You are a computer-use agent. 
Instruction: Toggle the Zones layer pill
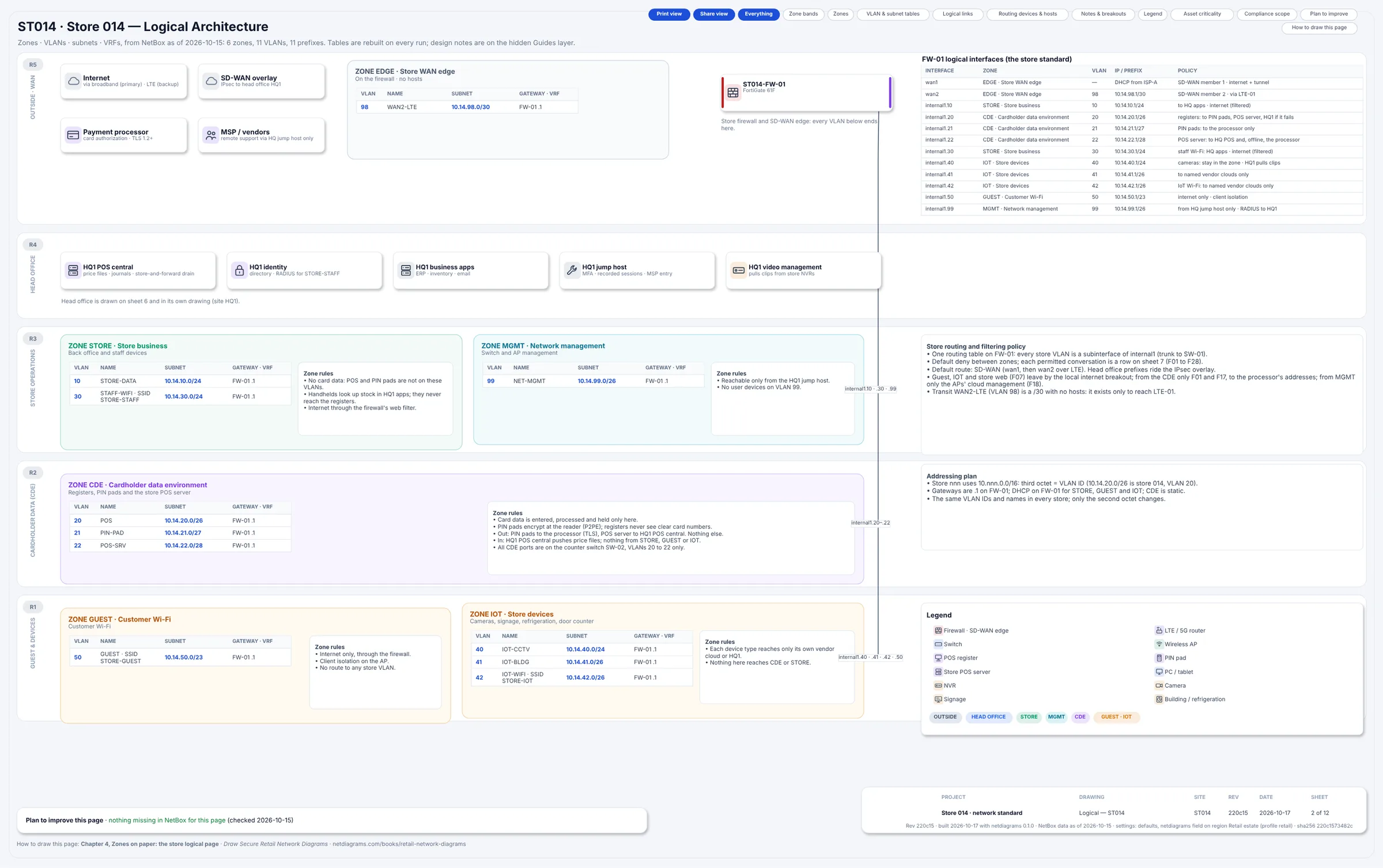click(x=840, y=14)
